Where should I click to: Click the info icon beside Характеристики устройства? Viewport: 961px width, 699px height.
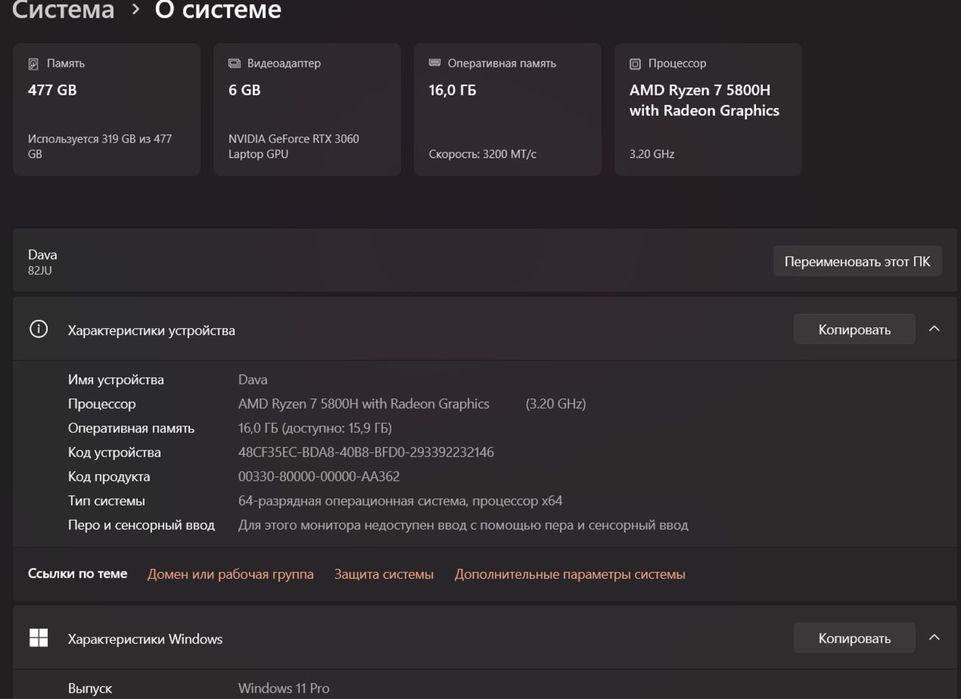pos(39,329)
